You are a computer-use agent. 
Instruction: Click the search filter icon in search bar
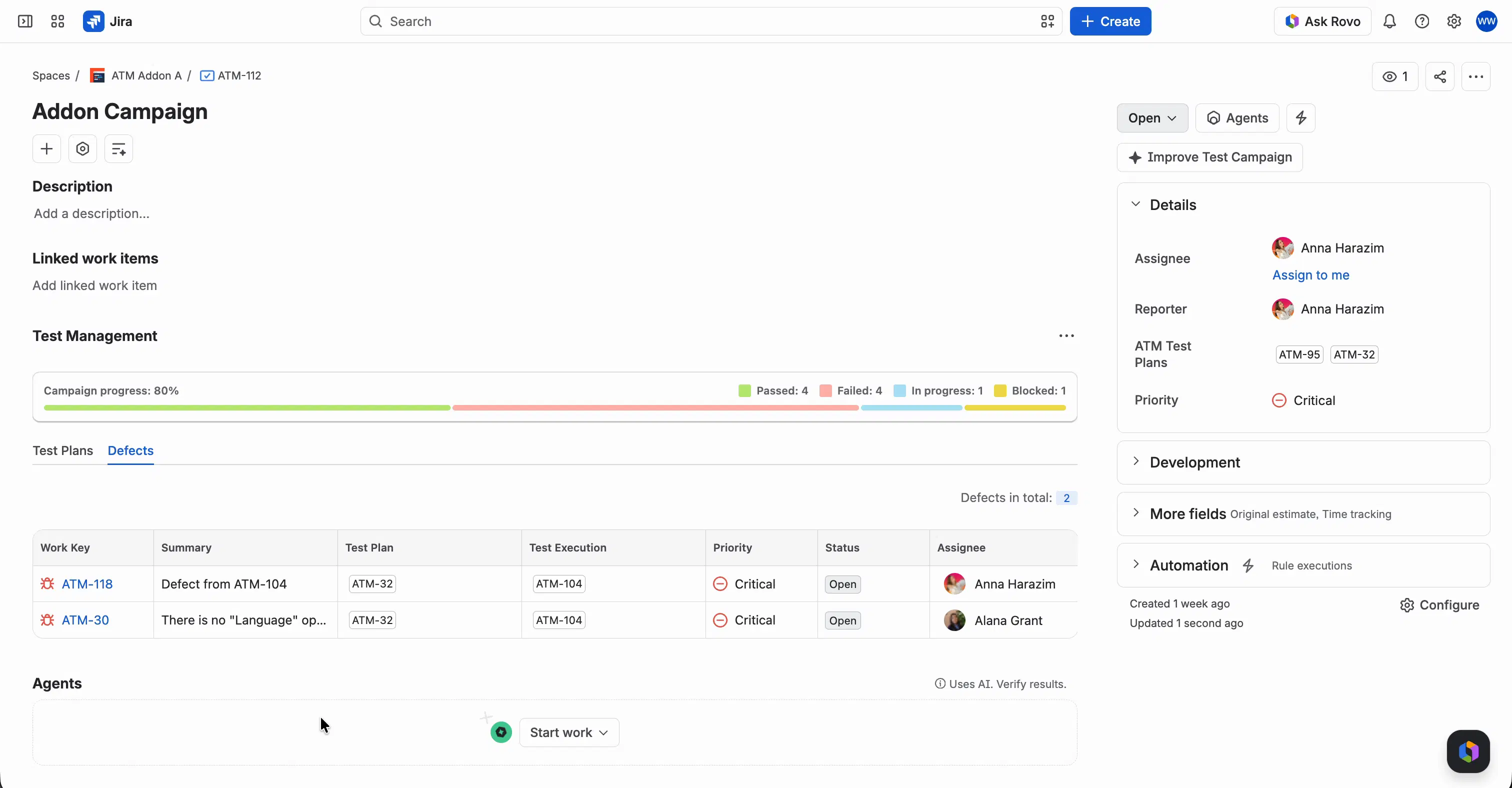[x=1047, y=21]
